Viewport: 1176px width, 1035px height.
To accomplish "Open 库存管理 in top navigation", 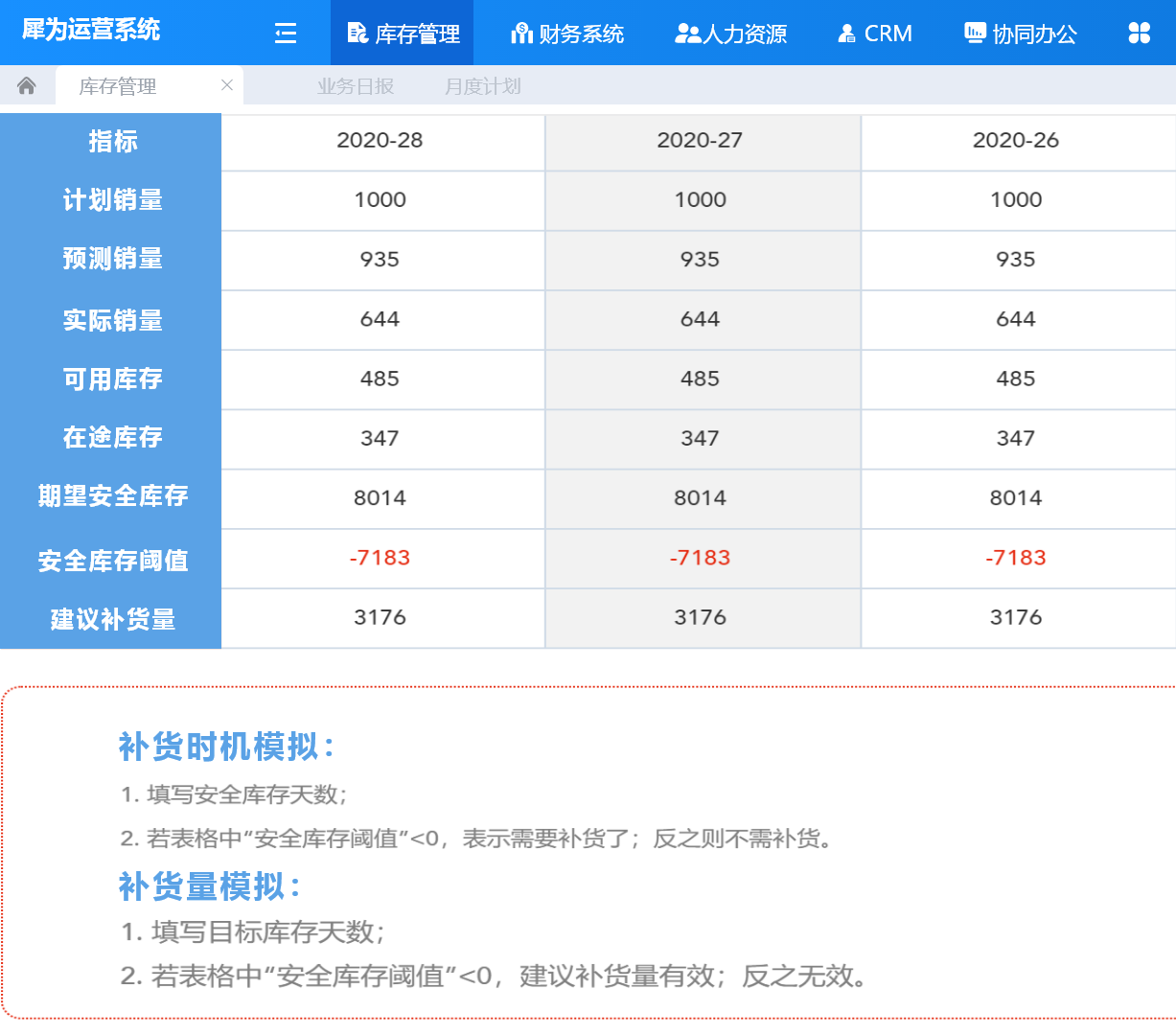I will pyautogui.click(x=403, y=34).
